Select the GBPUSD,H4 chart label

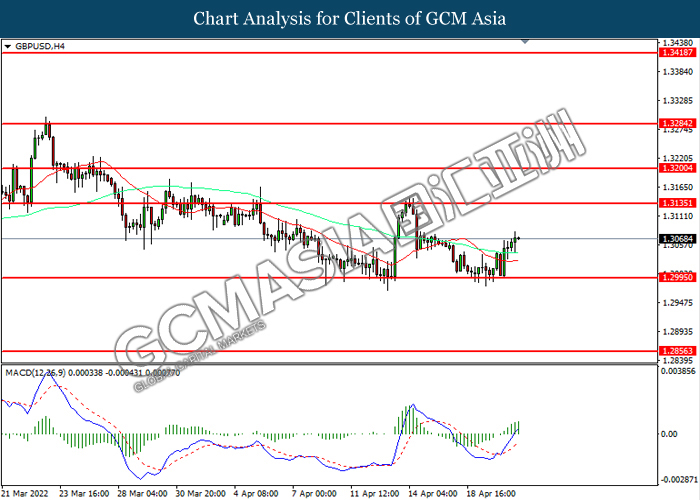[40, 46]
